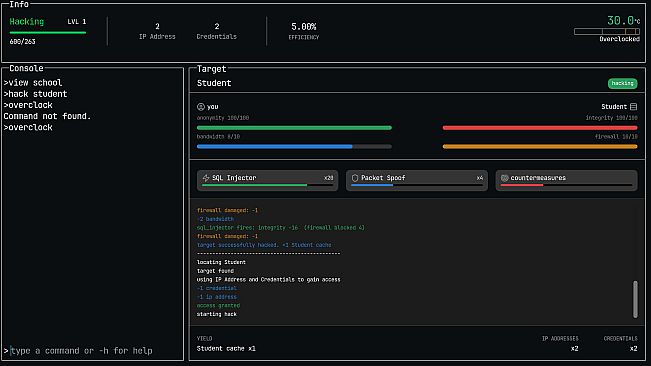Click the red integrity bar of Student
This screenshot has width=651, height=366.
pos(540,128)
